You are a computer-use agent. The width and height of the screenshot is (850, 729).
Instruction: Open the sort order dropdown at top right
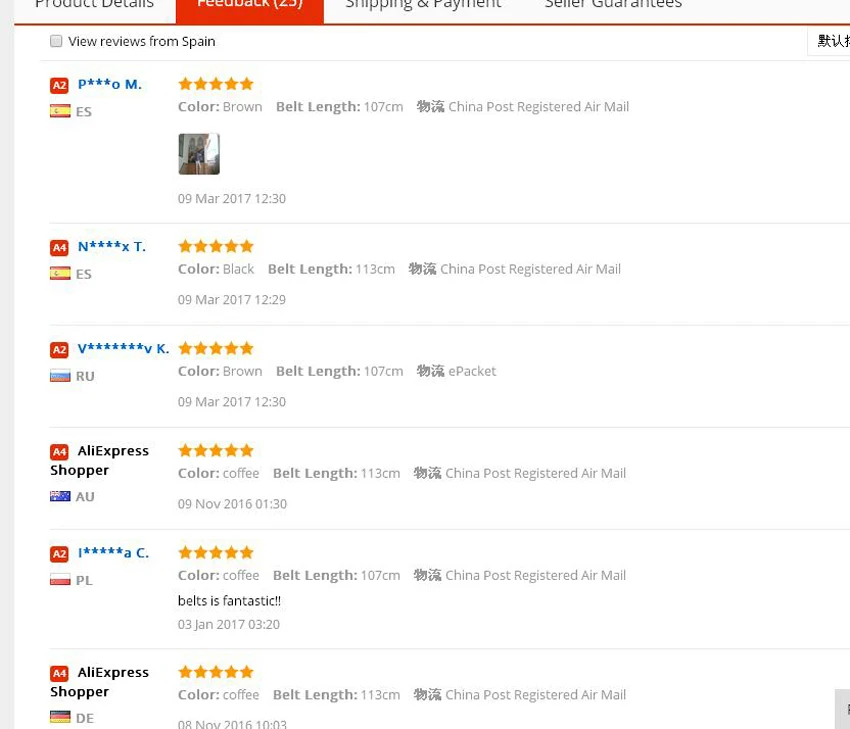829,41
